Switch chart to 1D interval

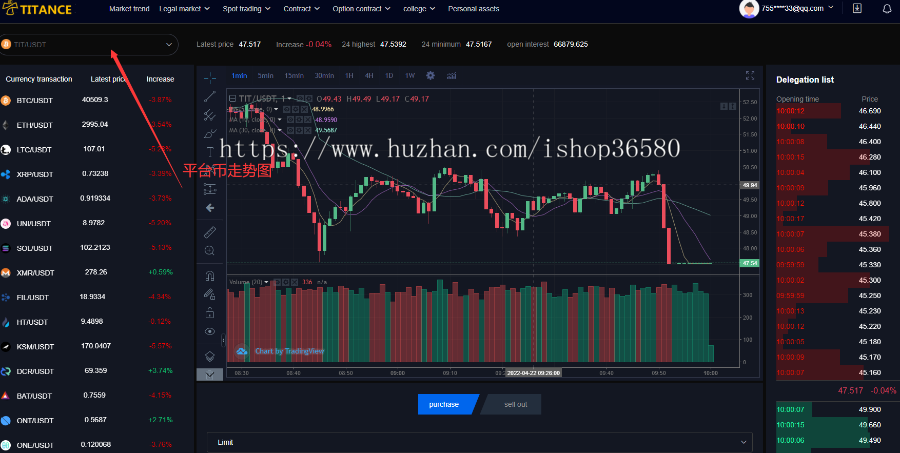pos(389,76)
